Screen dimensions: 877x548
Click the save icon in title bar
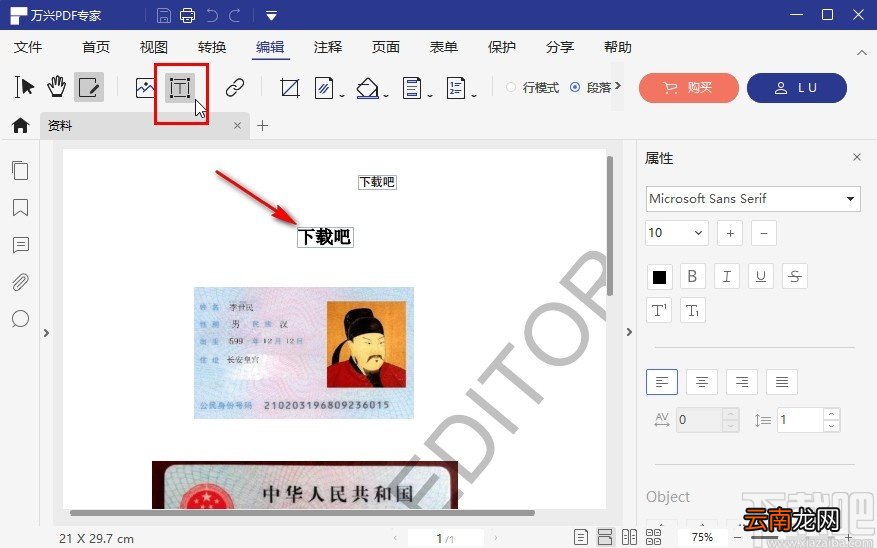tap(163, 15)
